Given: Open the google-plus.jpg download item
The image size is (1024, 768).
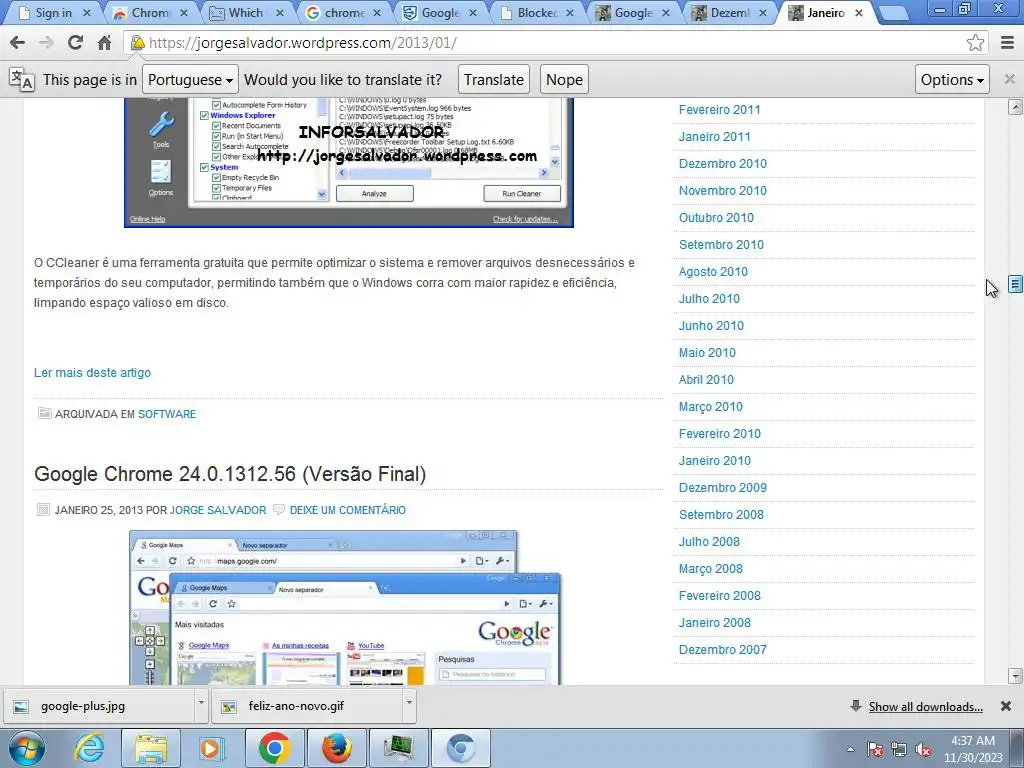Looking at the screenshot, I should coord(98,706).
